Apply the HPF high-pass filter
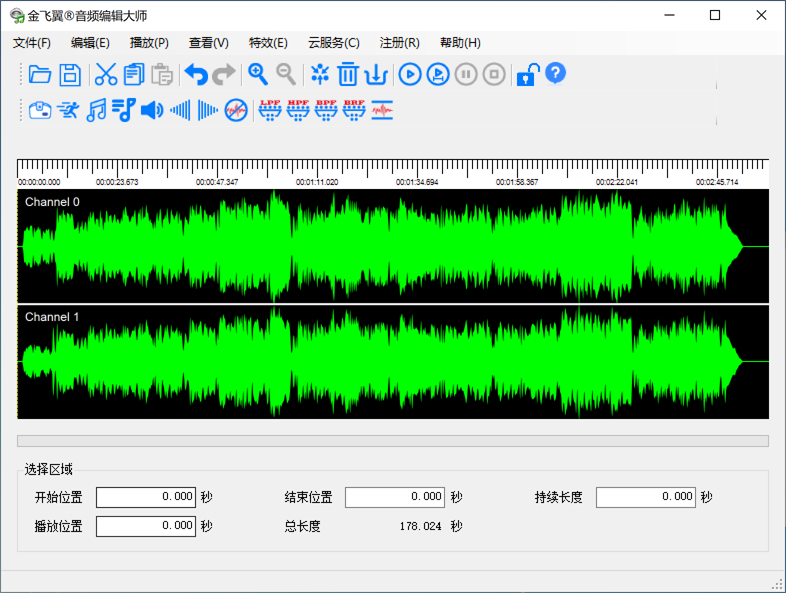Screen dimensions: 786x593 298,109
